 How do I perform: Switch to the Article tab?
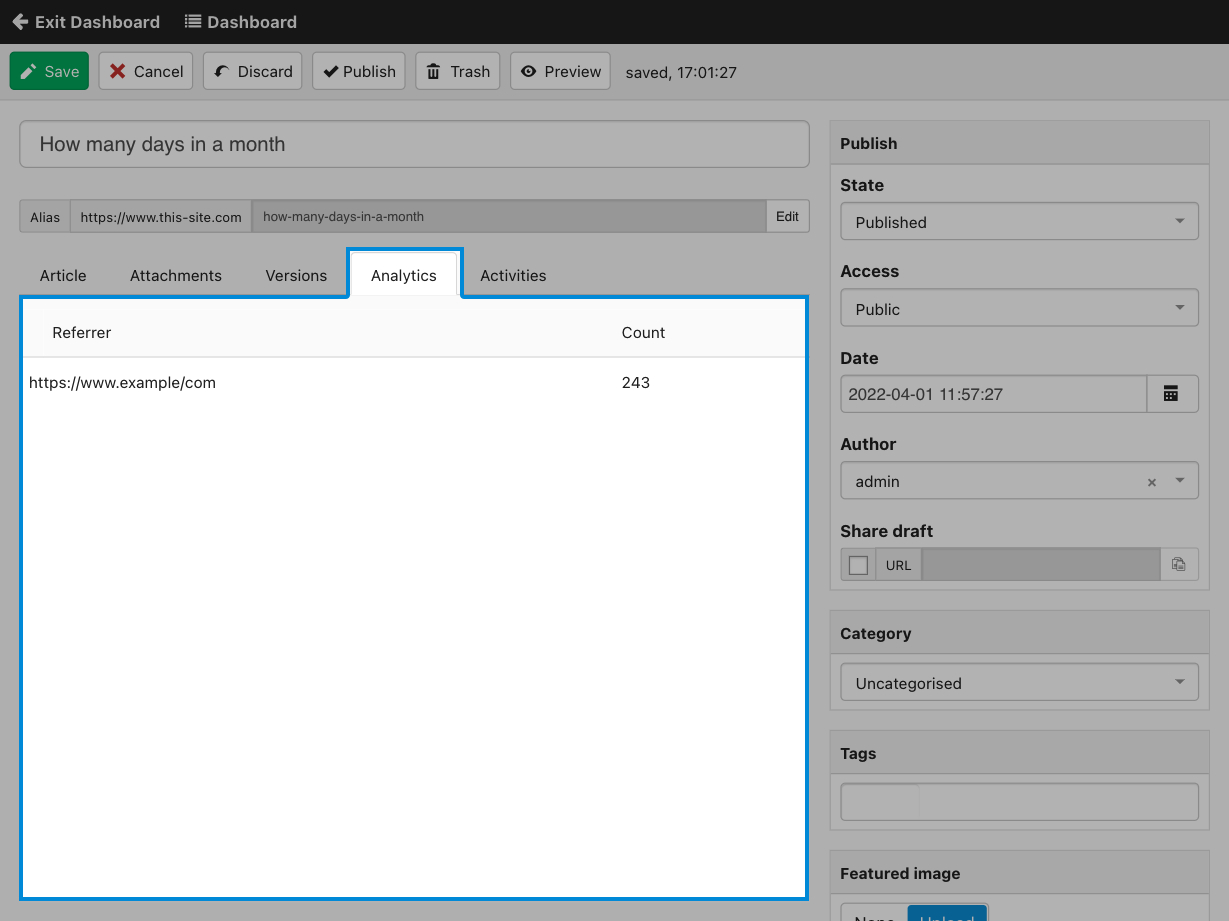[63, 276]
